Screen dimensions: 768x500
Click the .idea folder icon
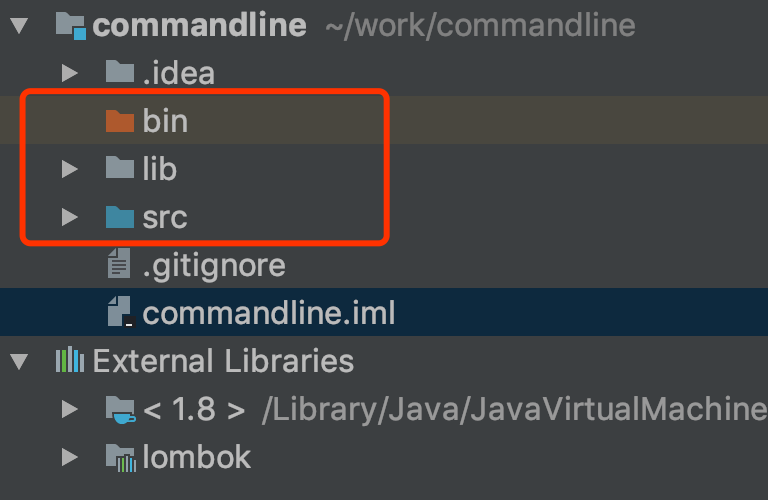(119, 72)
